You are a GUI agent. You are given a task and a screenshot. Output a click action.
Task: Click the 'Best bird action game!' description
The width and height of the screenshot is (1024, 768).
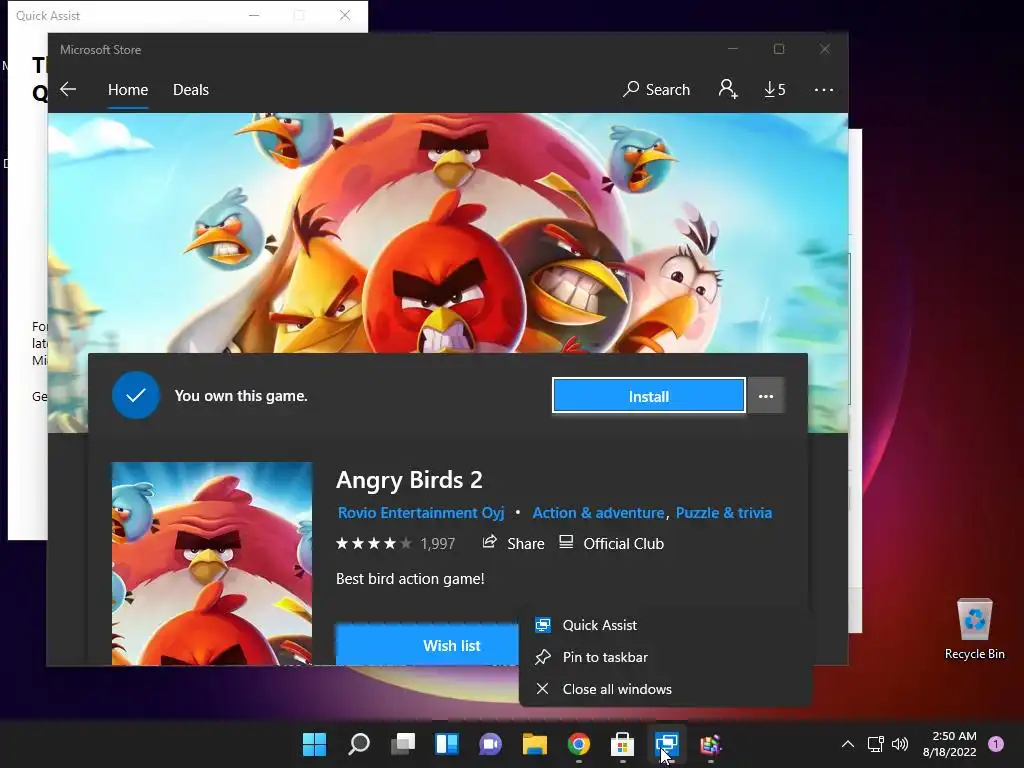pos(410,579)
